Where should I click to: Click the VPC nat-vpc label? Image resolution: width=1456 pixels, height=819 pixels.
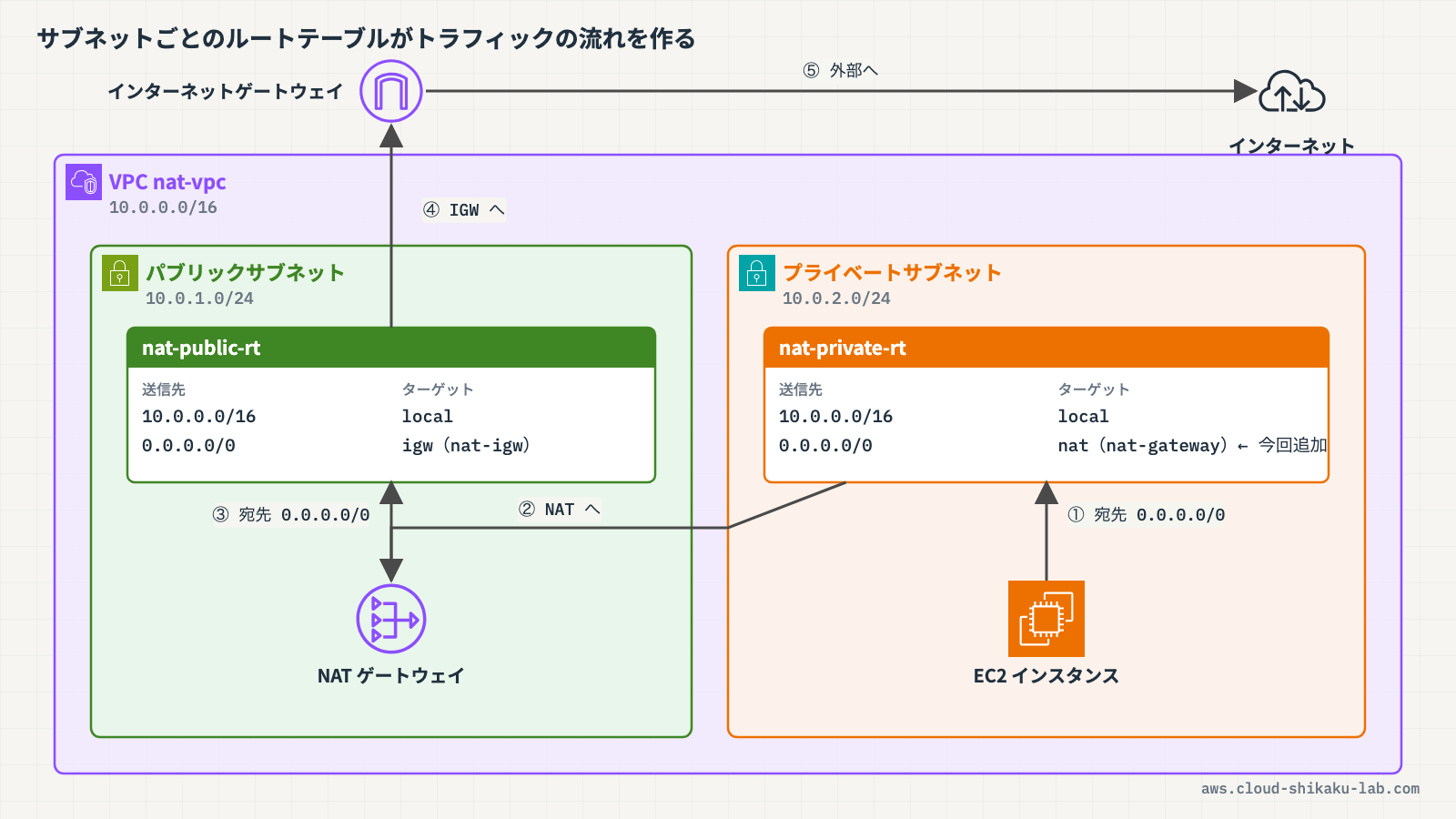coord(167,182)
